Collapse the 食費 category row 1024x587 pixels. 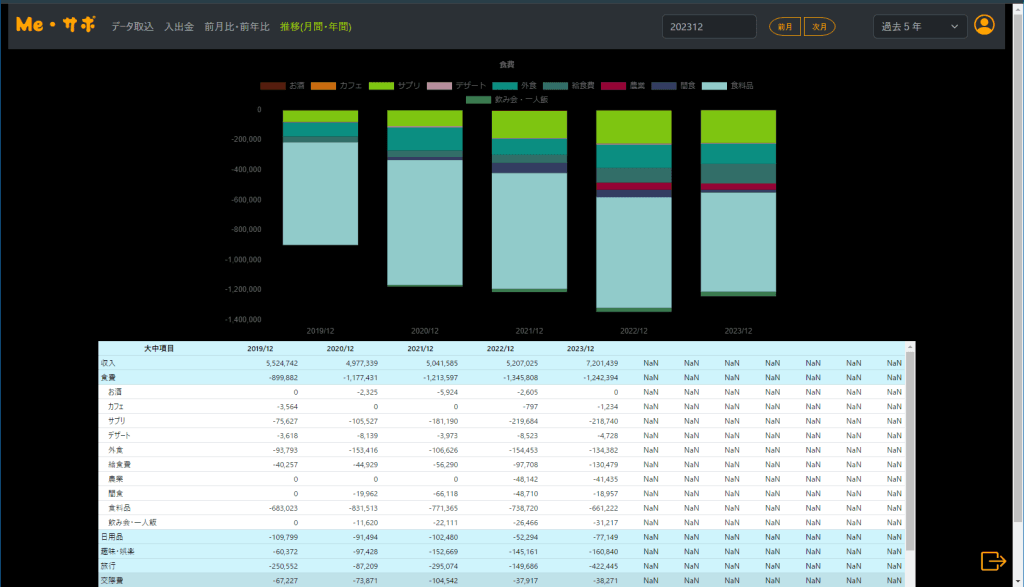(108, 378)
